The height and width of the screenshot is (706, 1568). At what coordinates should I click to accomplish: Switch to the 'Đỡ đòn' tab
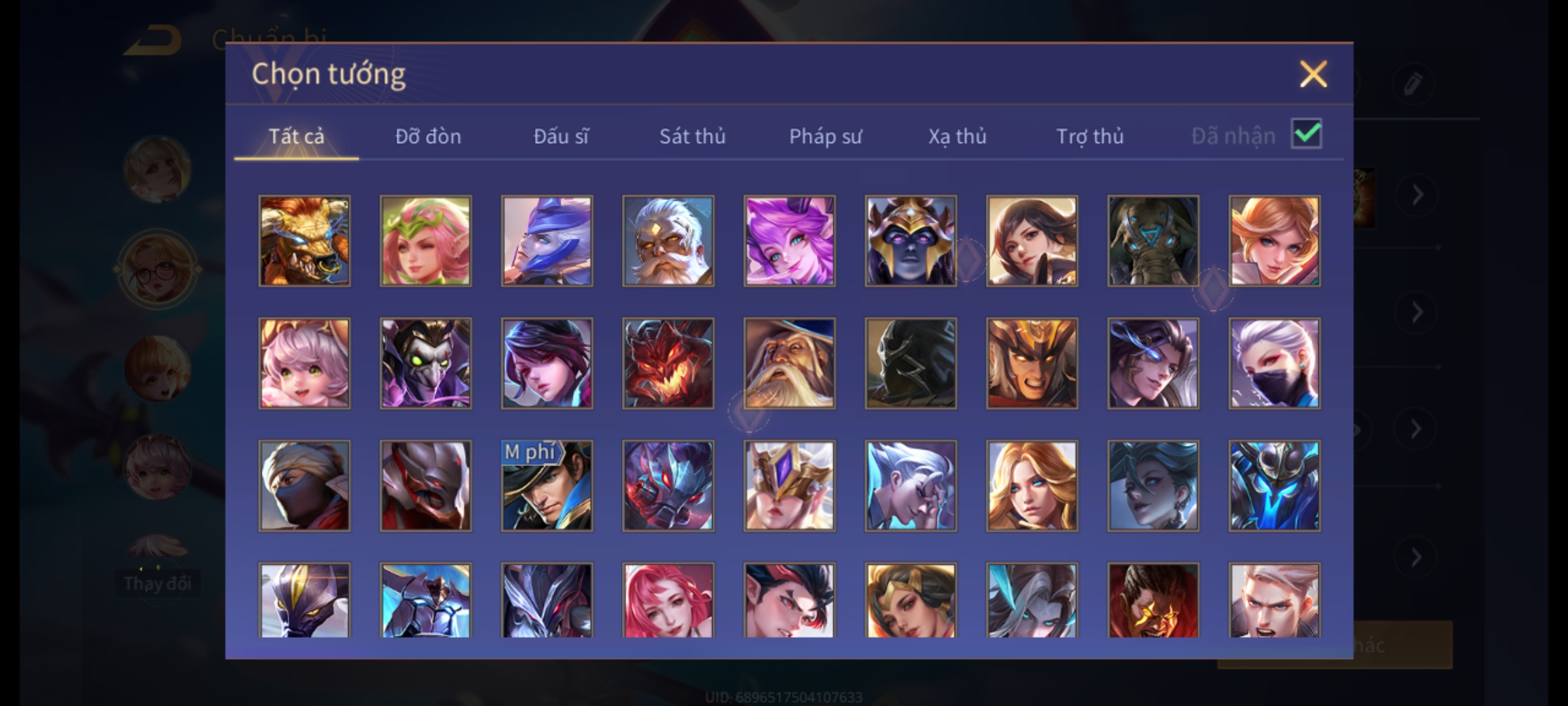[429, 136]
